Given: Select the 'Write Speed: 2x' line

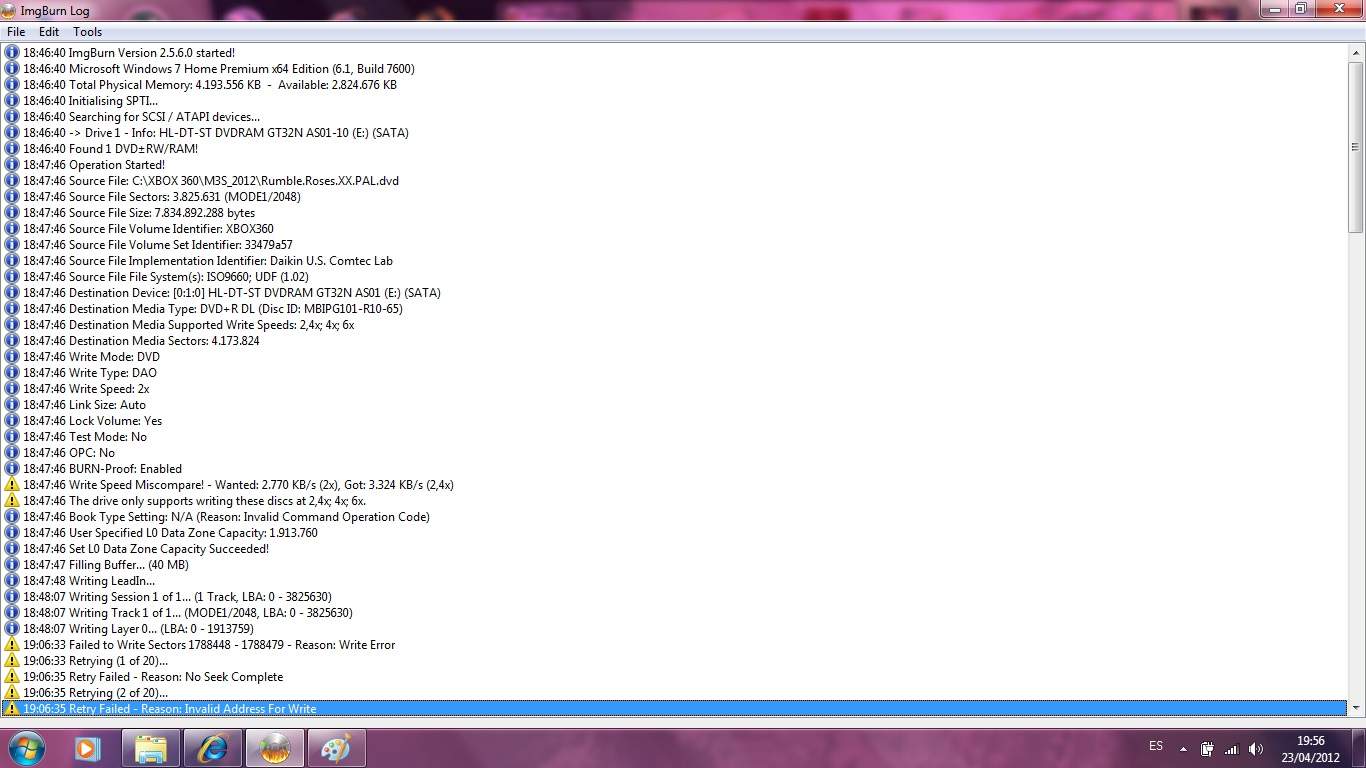Looking at the screenshot, I should [x=675, y=389].
